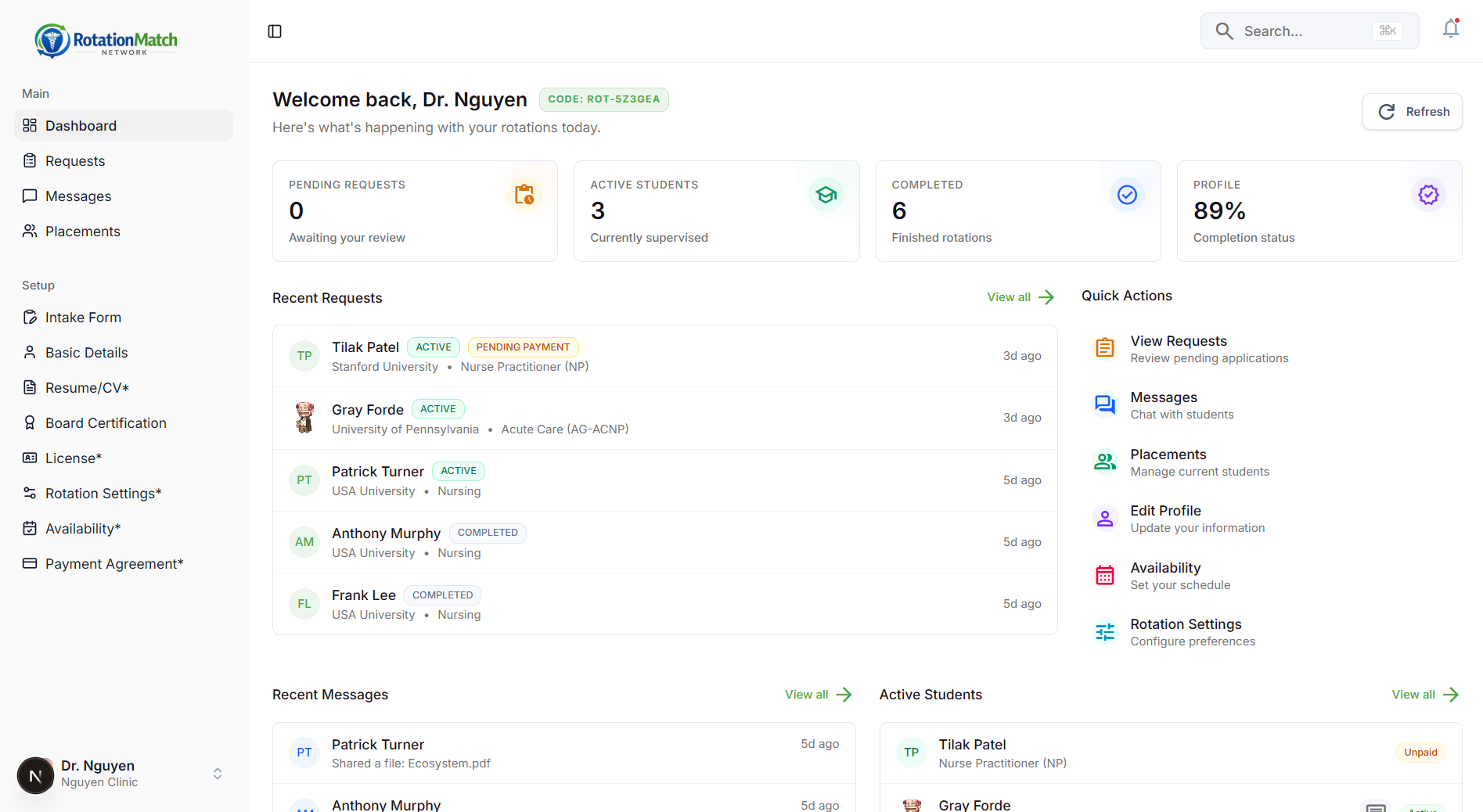Open the Requests section from the sidebar
The image size is (1483, 812).
75,160
